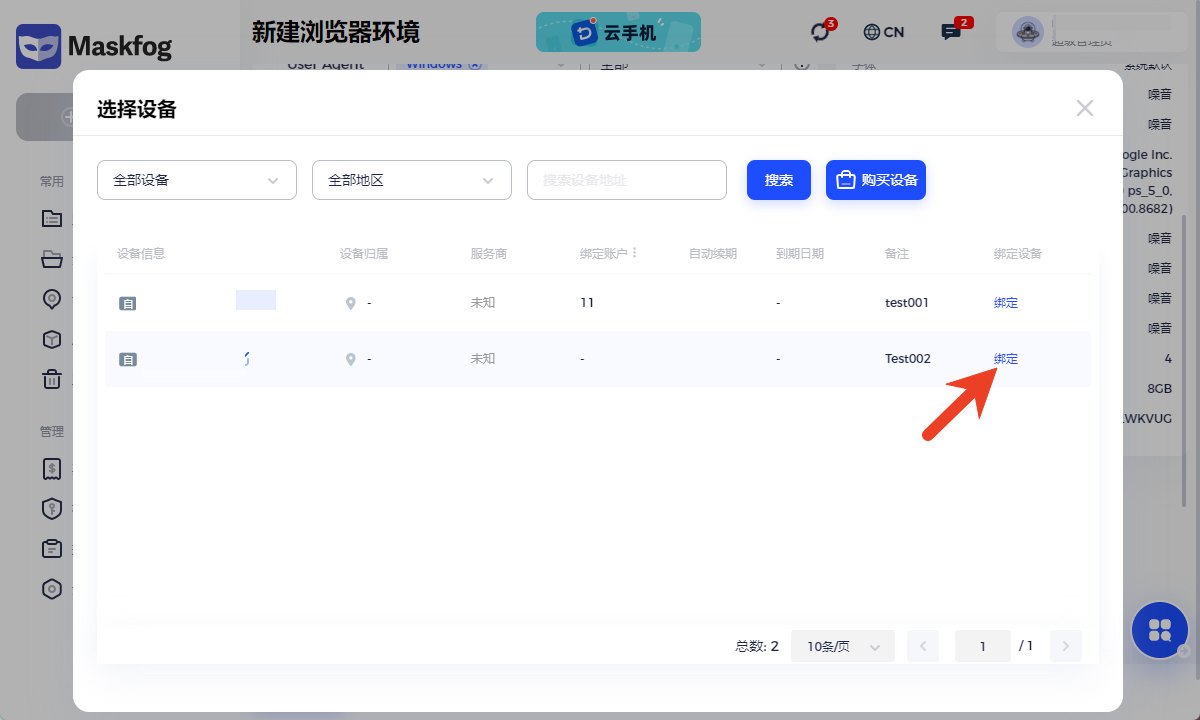Click the 搜索 search button

(x=778, y=180)
